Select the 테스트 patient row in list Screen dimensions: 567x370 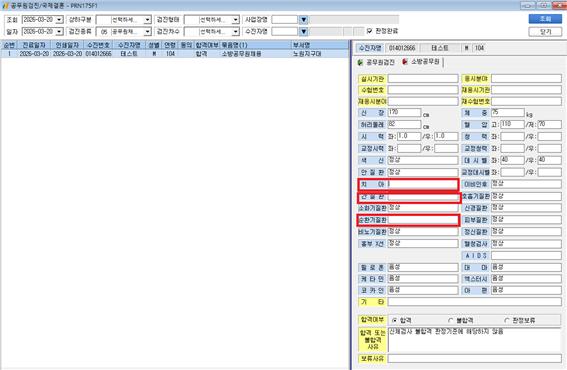tap(174, 54)
